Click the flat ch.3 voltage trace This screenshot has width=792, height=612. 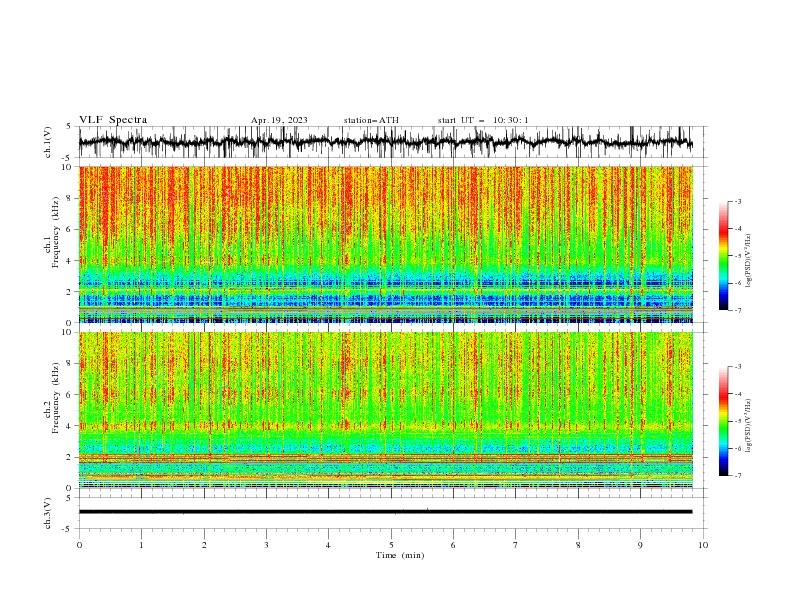click(x=385, y=512)
